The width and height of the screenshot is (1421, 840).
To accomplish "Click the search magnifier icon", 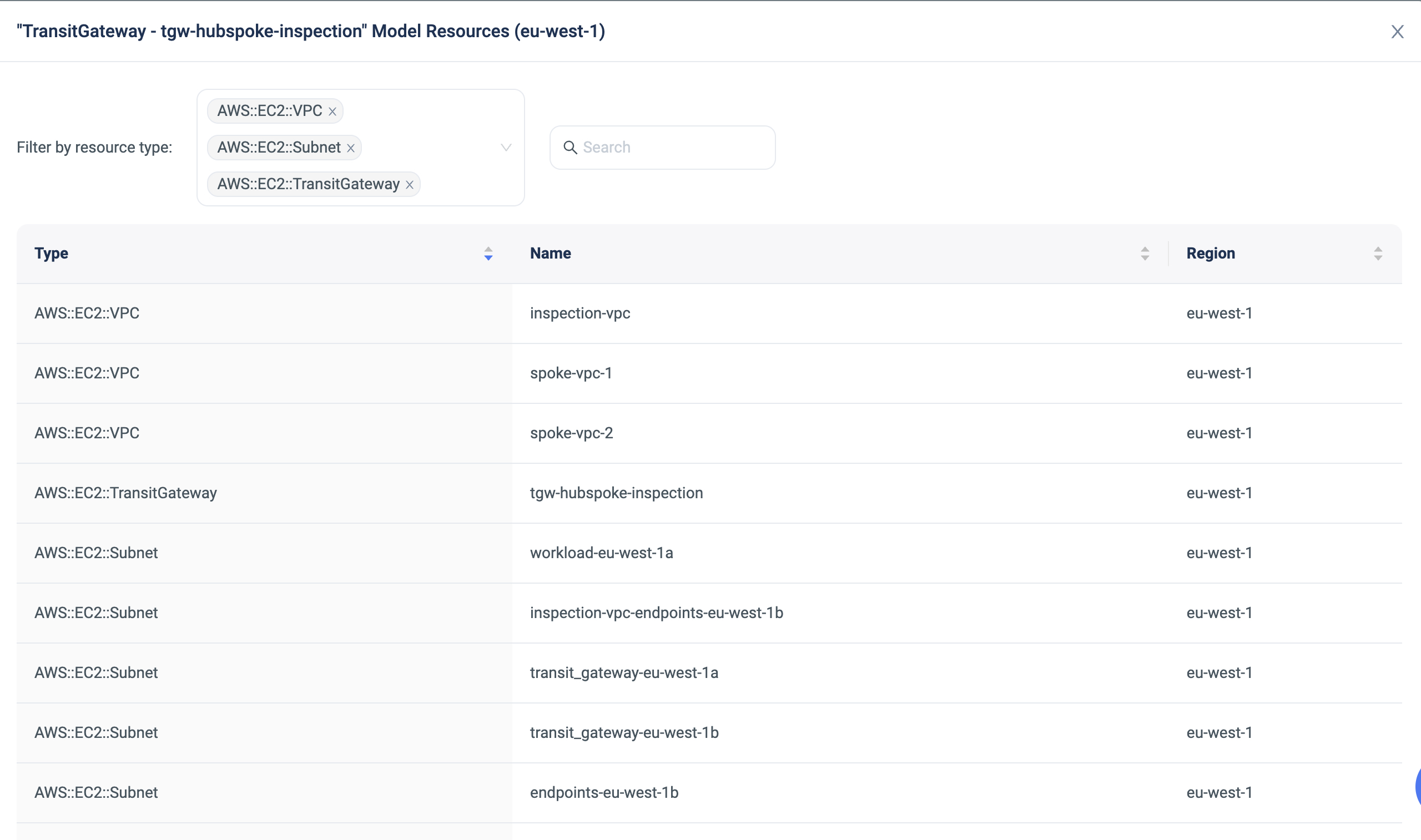I will [x=570, y=148].
